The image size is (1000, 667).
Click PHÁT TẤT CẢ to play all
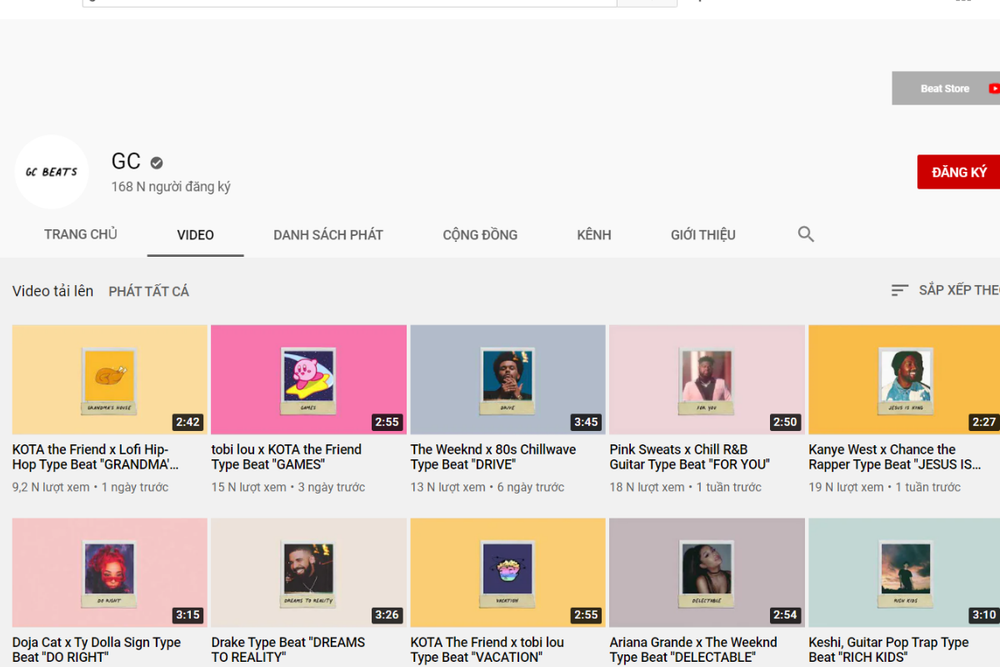coord(149,291)
